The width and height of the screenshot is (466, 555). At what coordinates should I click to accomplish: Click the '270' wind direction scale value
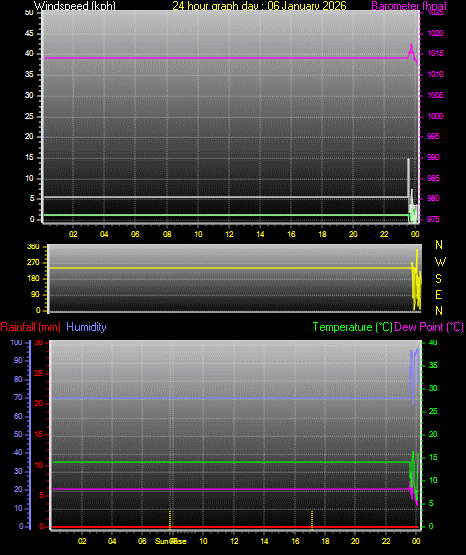point(33,263)
